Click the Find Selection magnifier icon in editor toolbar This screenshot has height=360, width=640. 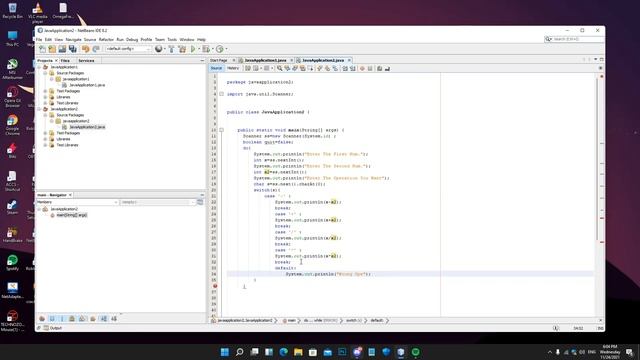pyautogui.click(x=280, y=69)
